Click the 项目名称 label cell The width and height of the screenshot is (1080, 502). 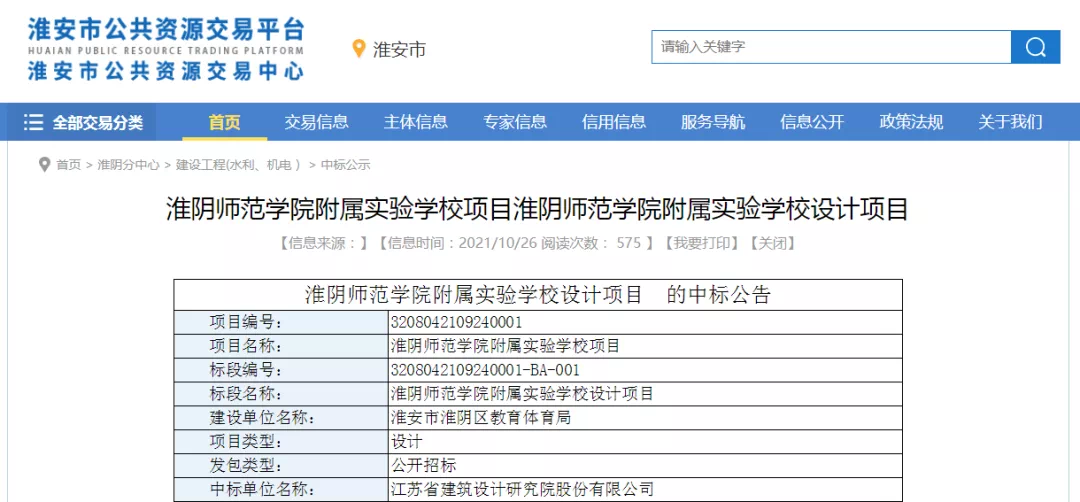[x=281, y=346]
